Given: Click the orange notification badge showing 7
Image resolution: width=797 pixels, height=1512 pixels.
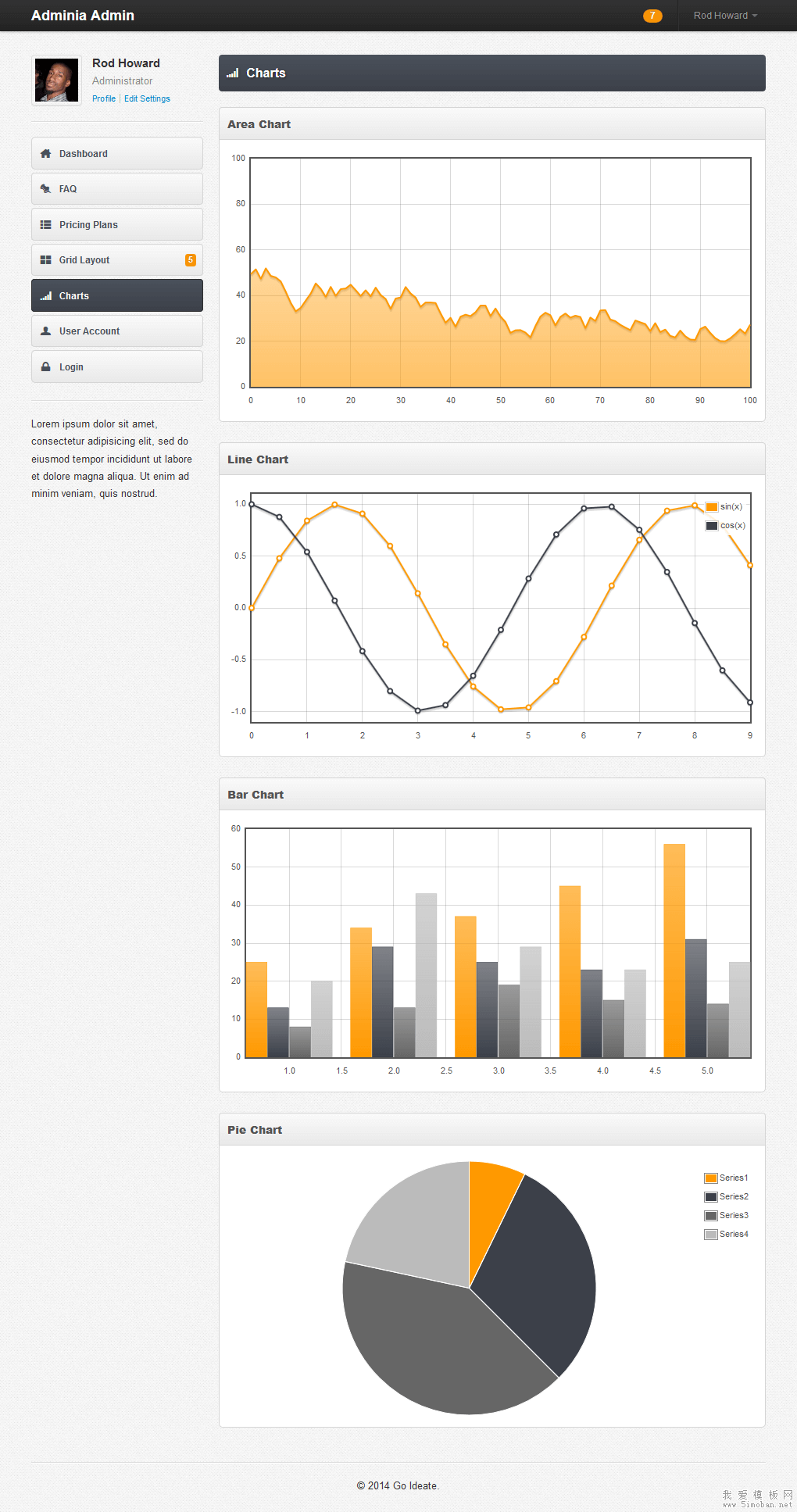Looking at the screenshot, I should point(652,16).
